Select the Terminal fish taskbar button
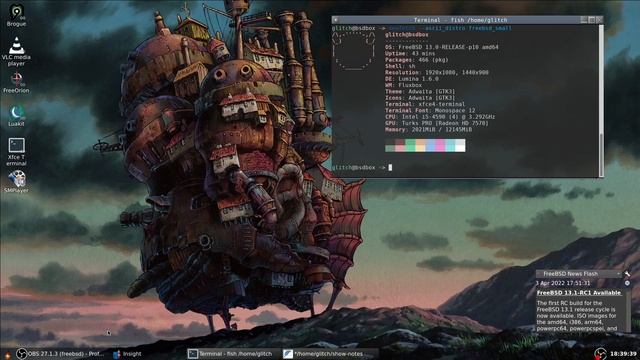This screenshot has width=640, height=360. click(231, 354)
